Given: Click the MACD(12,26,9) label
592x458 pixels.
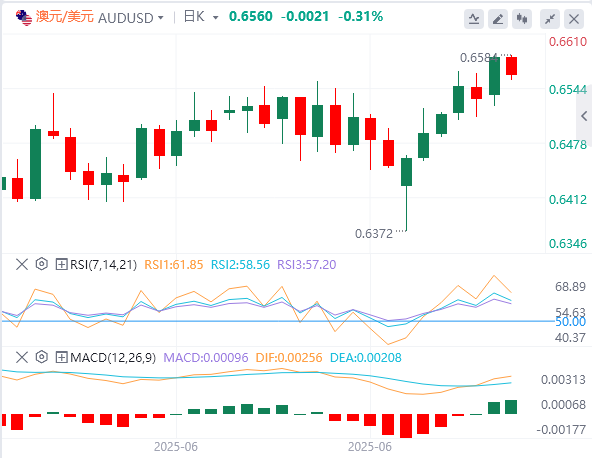Looking at the screenshot, I should click(113, 358).
